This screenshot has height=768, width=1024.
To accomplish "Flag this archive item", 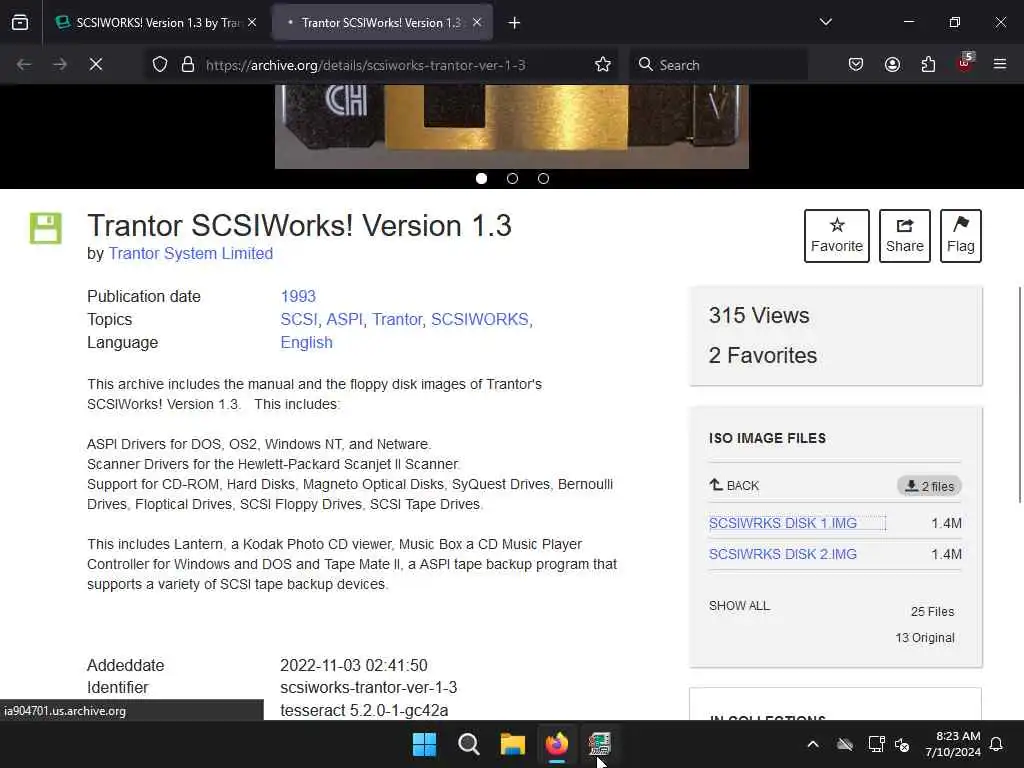I will tap(961, 236).
